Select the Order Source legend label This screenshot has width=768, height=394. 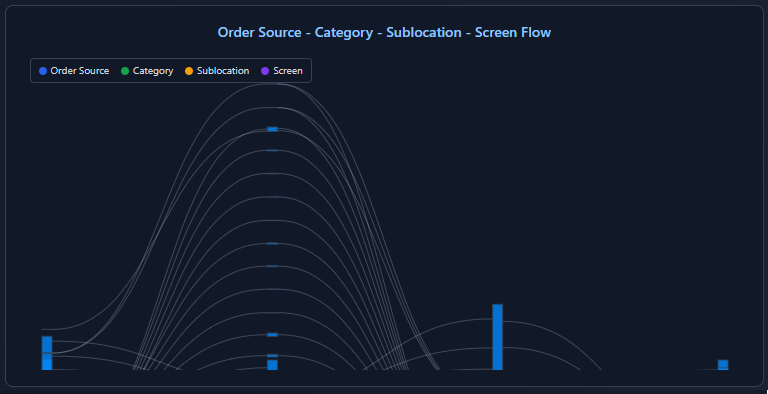[x=80, y=71]
